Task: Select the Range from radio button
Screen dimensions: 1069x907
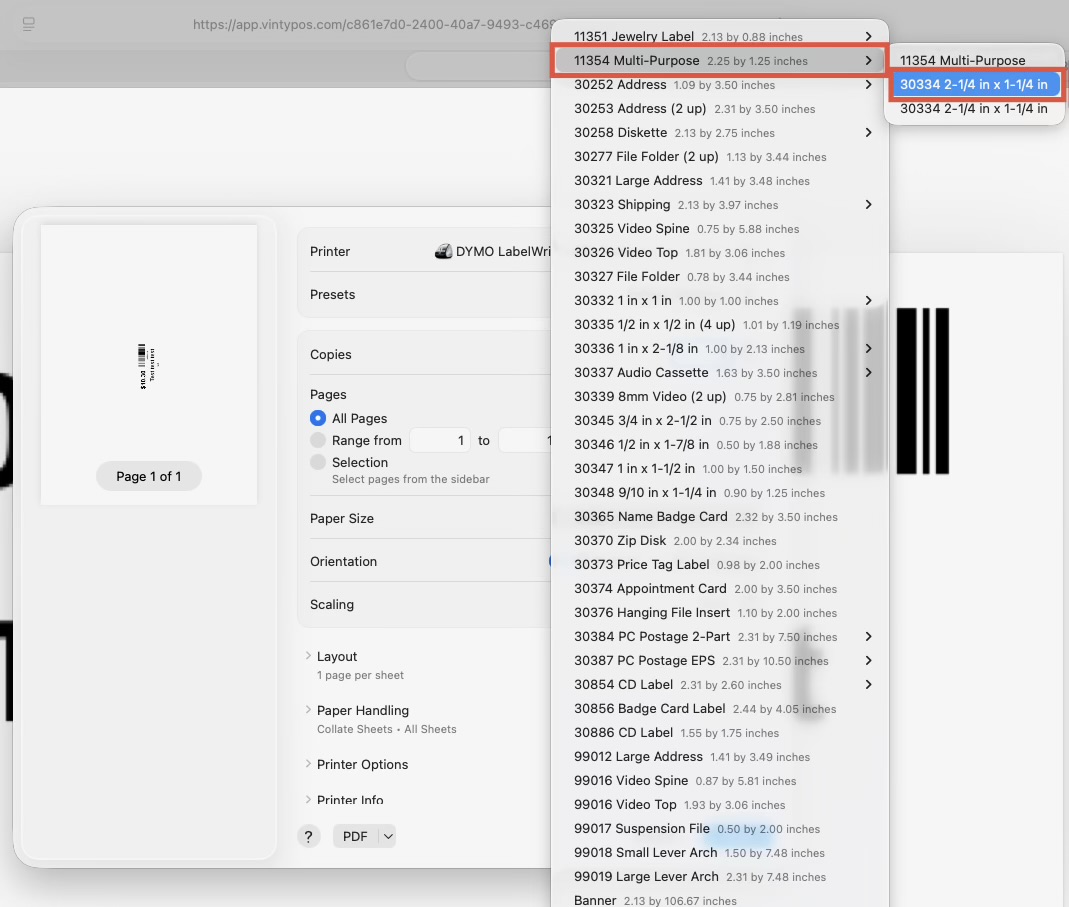Action: click(x=318, y=441)
